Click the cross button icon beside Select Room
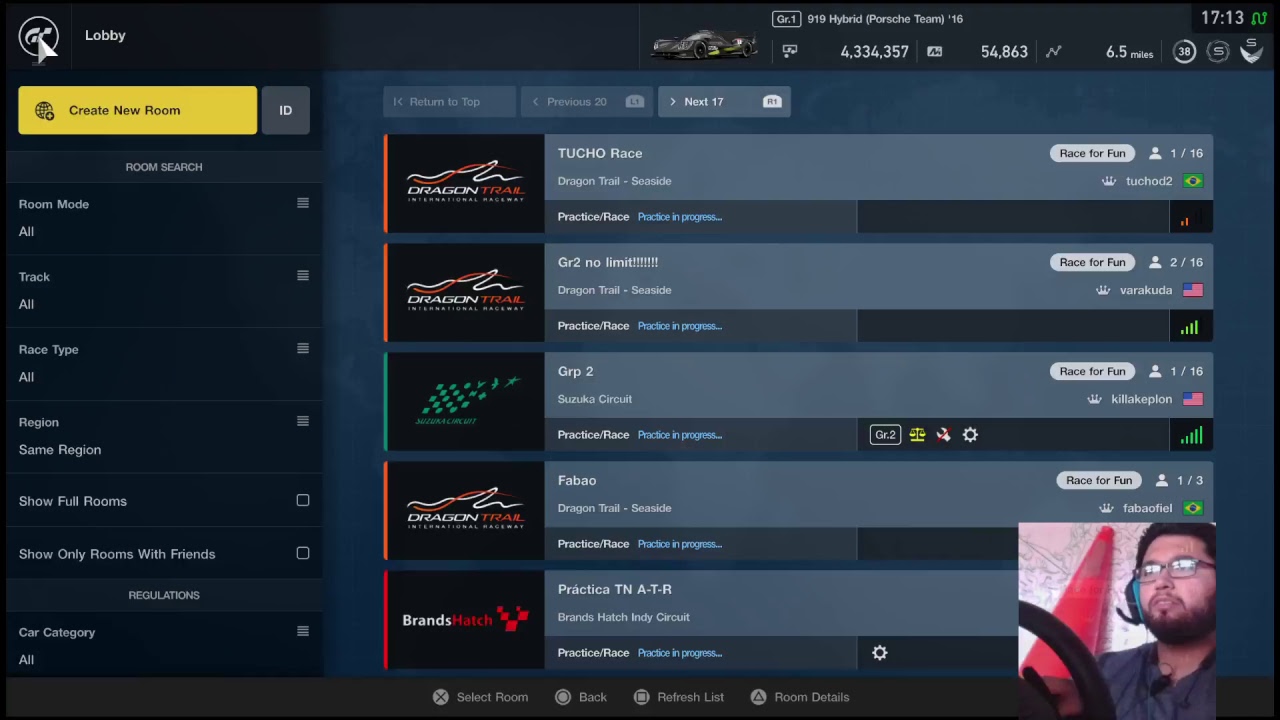The width and height of the screenshot is (1280, 720). pos(441,697)
